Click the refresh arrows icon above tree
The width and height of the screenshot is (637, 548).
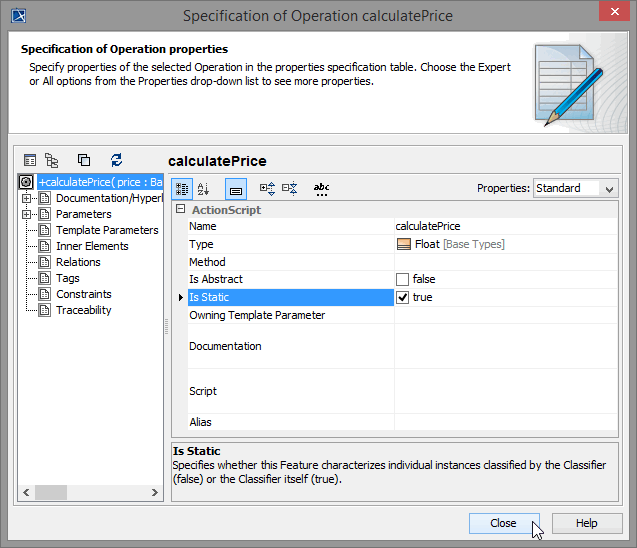click(x=116, y=160)
